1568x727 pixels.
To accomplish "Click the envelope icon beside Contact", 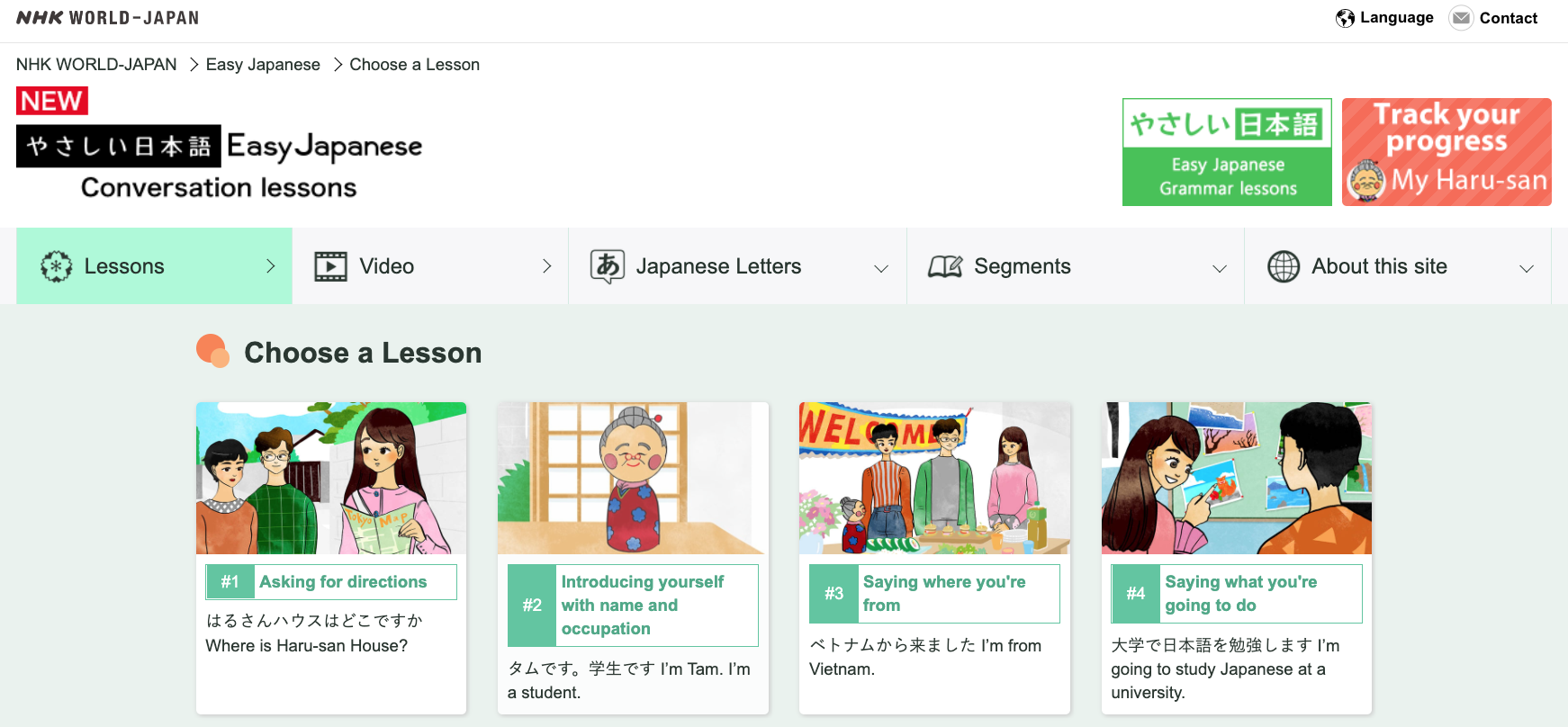I will tap(1461, 18).
